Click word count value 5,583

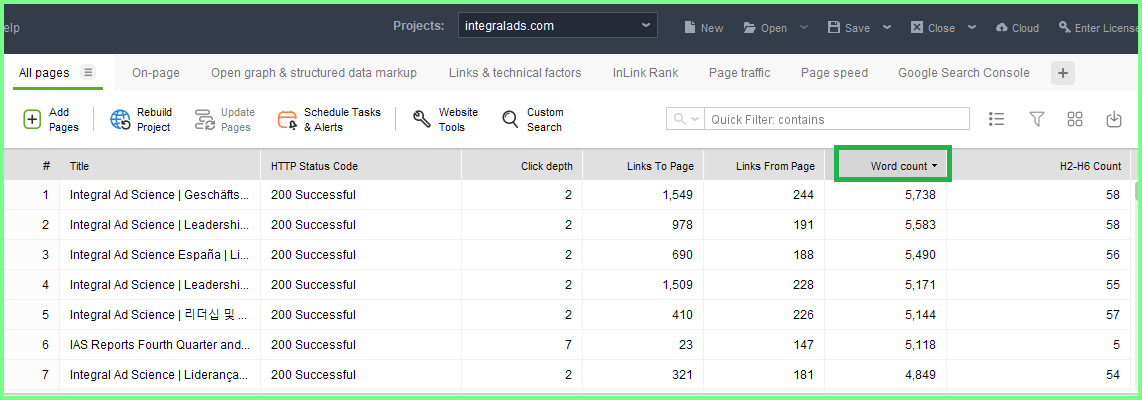click(x=920, y=224)
